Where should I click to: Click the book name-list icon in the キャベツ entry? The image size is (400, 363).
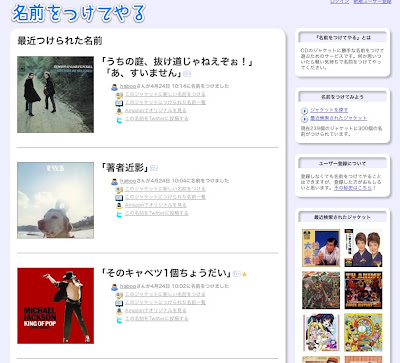click(119, 303)
